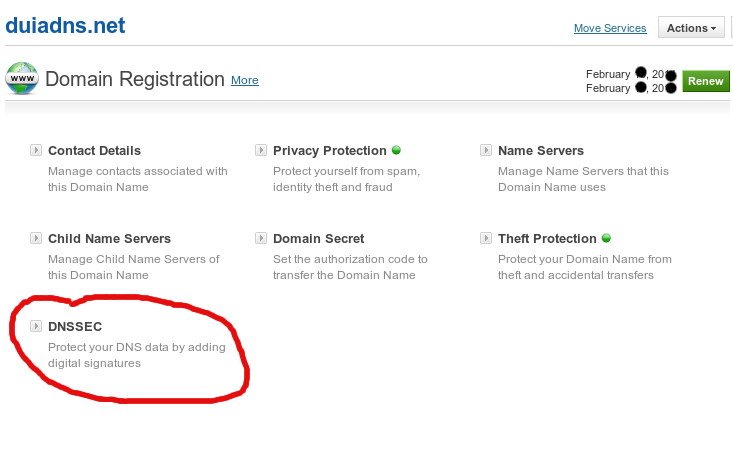This screenshot has height=452, width=733.
Task: Expand the DNSSEC arrow
Action: tap(36, 326)
